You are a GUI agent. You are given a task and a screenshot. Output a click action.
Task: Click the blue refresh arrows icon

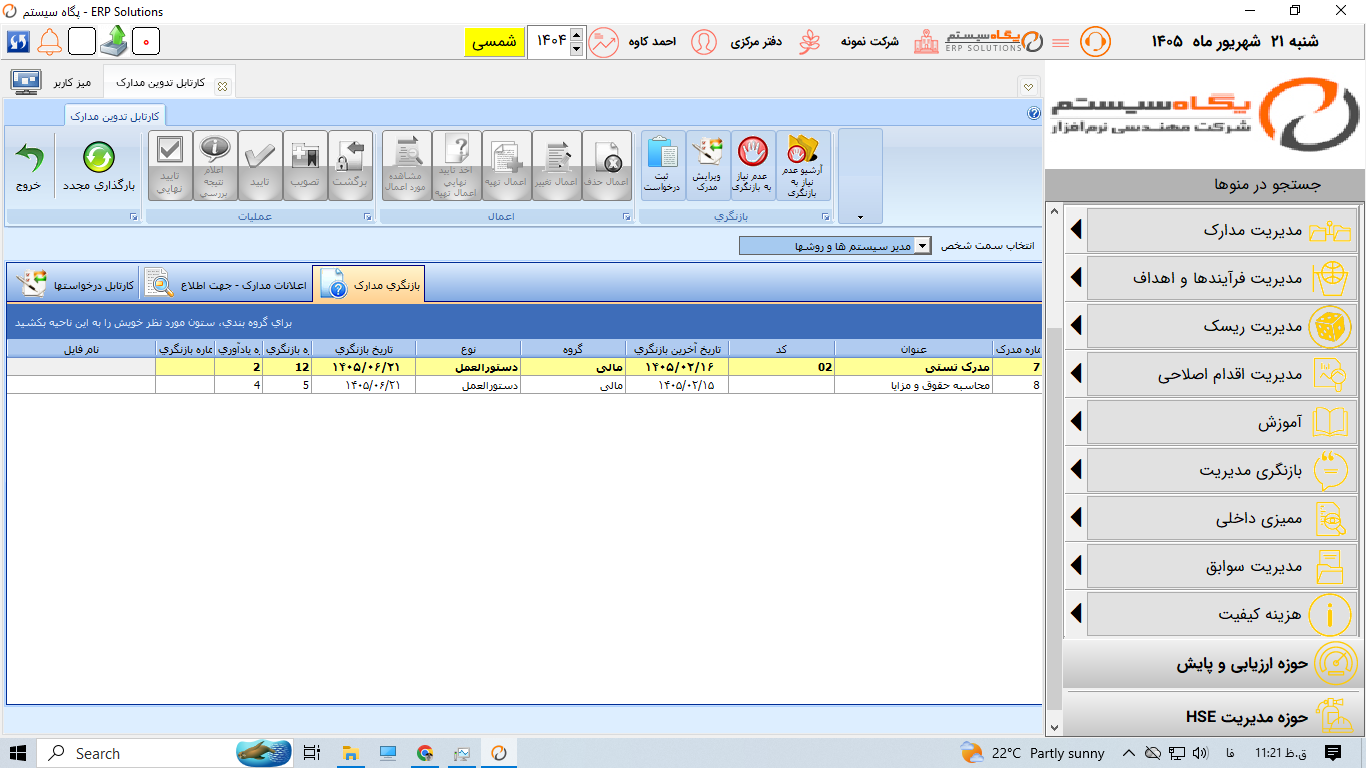click(18, 42)
